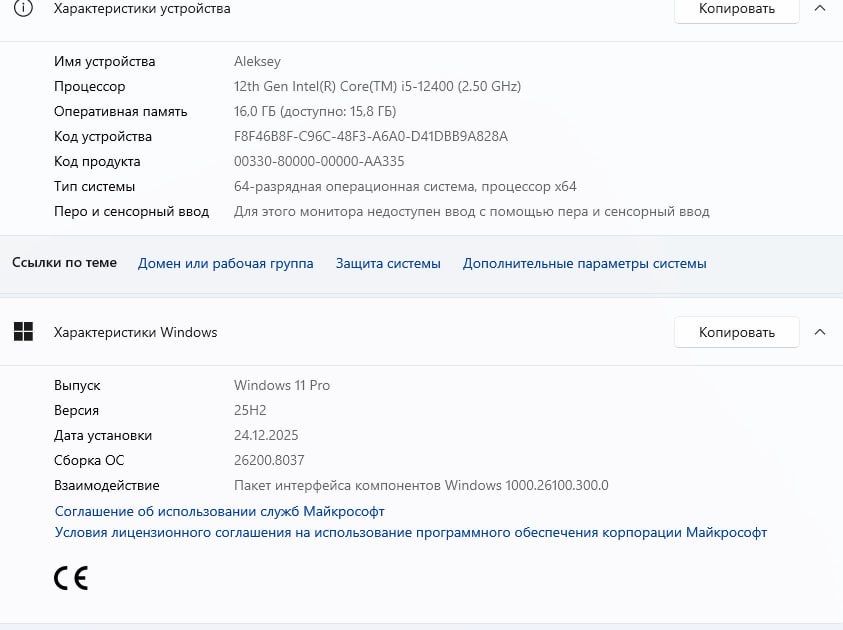The image size is (843, 630).
Task: Select the 64-разрядная system type value
Action: click(x=405, y=187)
